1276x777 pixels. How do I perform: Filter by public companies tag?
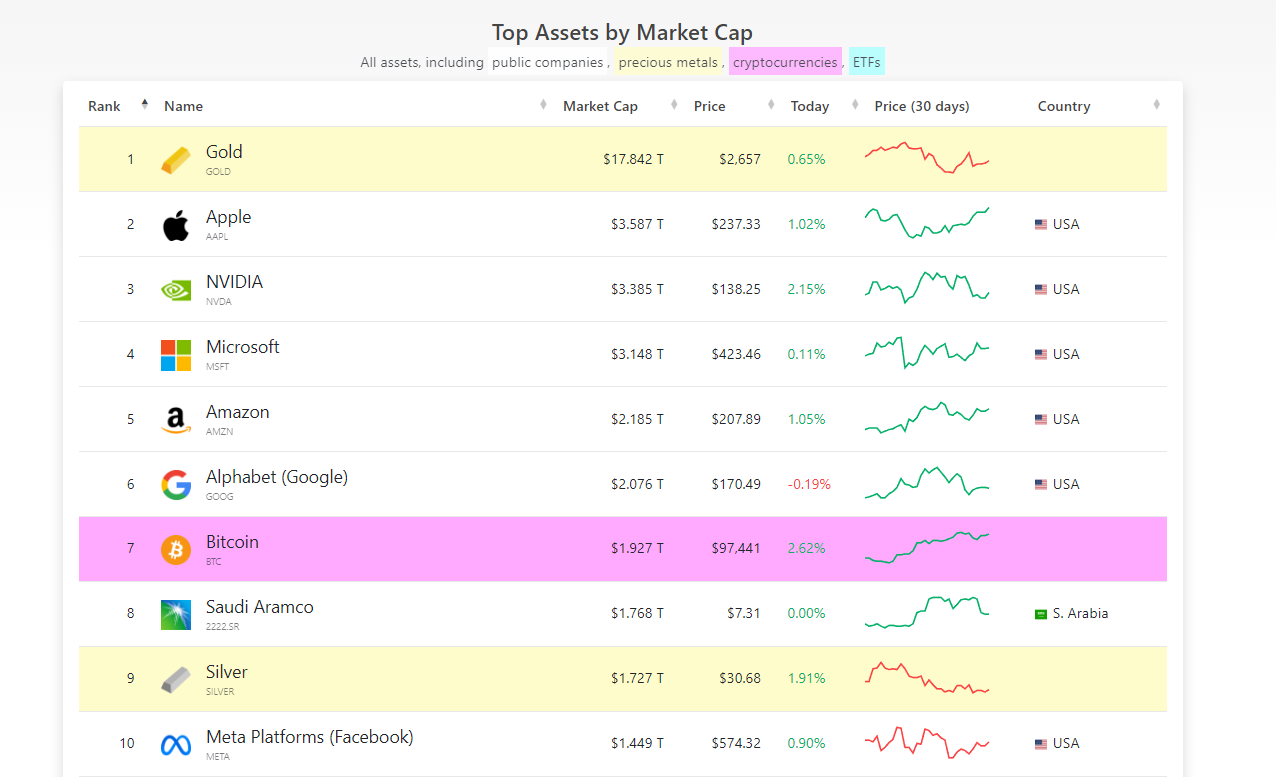pyautogui.click(x=547, y=62)
